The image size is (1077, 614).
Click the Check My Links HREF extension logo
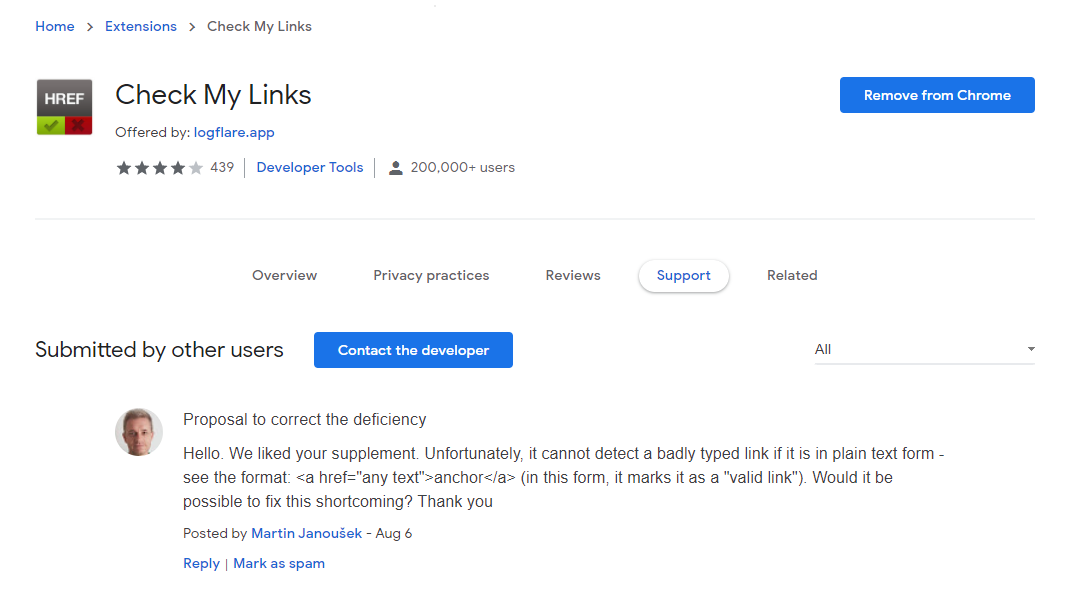point(64,107)
